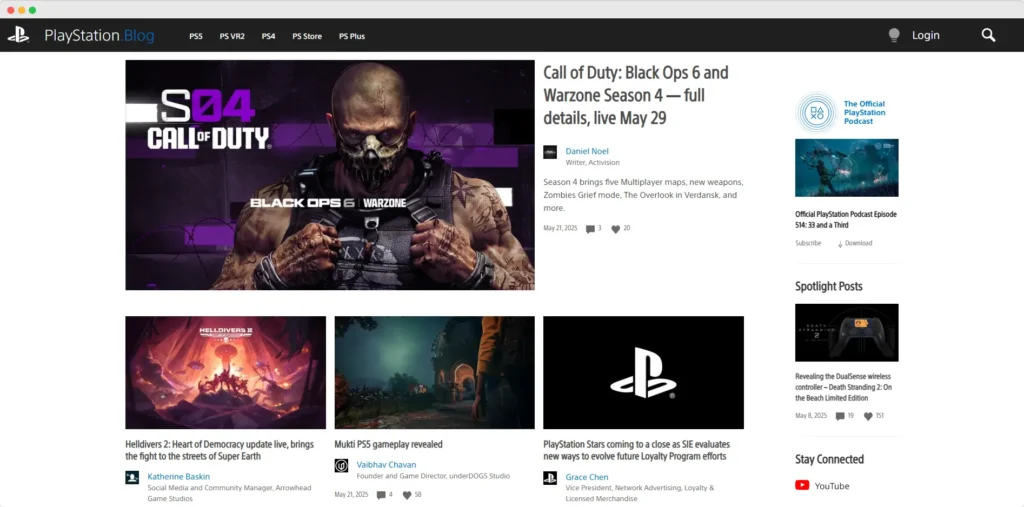Go to PlayStation.Blog home title
The height and width of the screenshot is (507, 1024).
(x=99, y=36)
